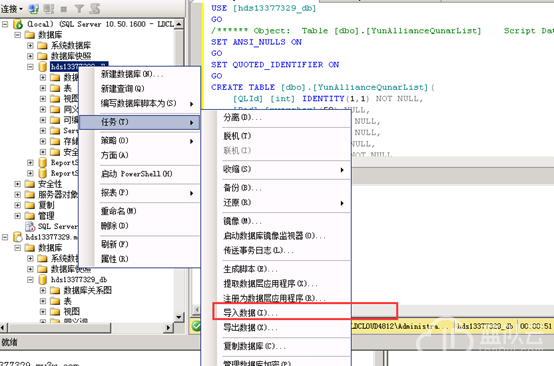Expand the 数据库关系图 folder
Viewport: 554px width, 366px height.
pyautogui.click(x=43, y=290)
